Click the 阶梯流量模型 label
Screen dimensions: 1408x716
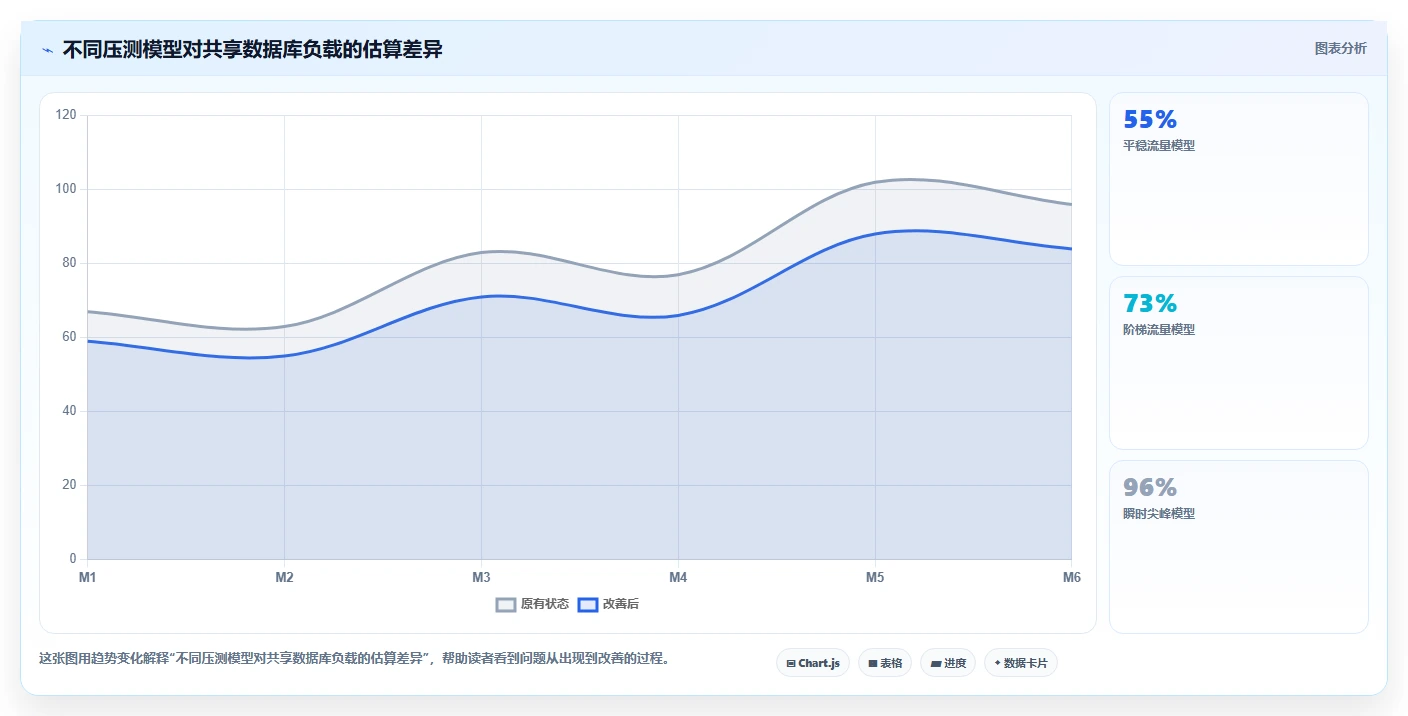tap(1159, 329)
